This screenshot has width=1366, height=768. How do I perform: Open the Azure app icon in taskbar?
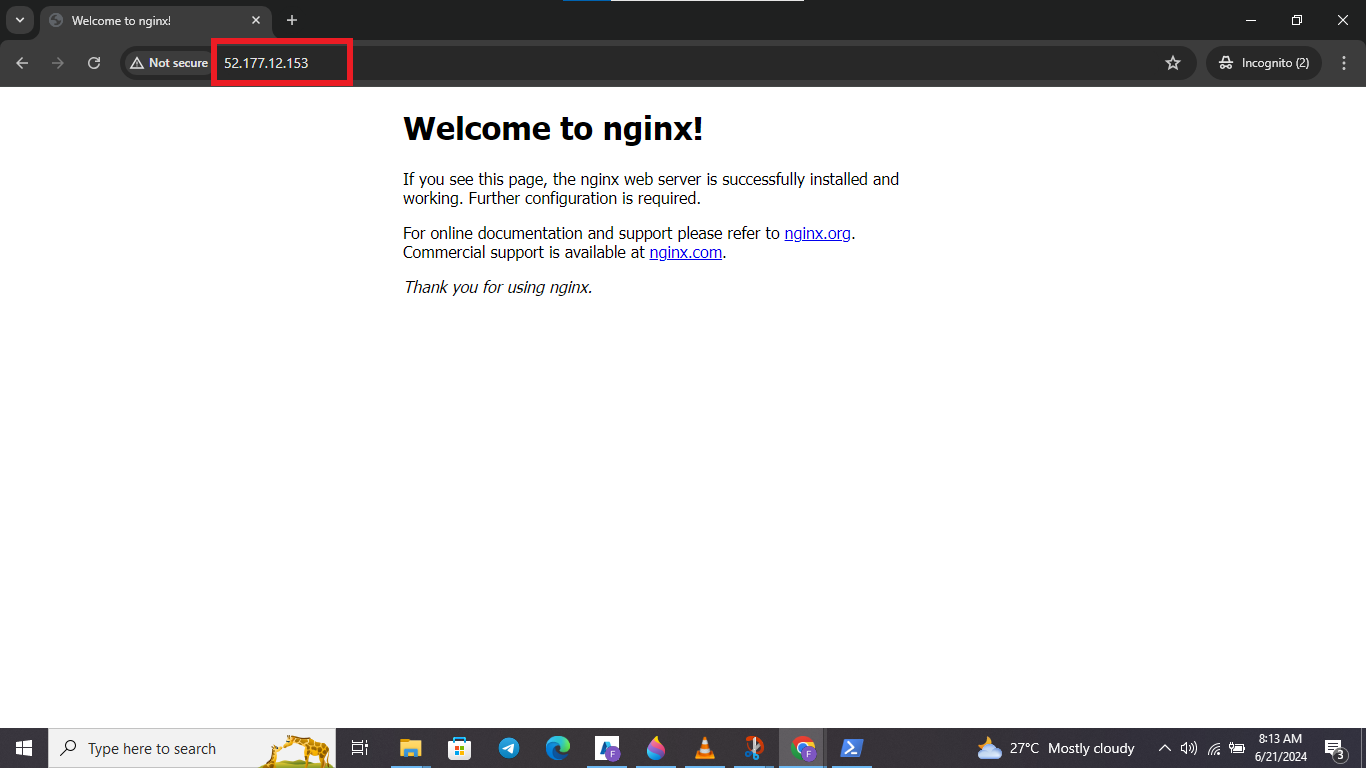(607, 748)
